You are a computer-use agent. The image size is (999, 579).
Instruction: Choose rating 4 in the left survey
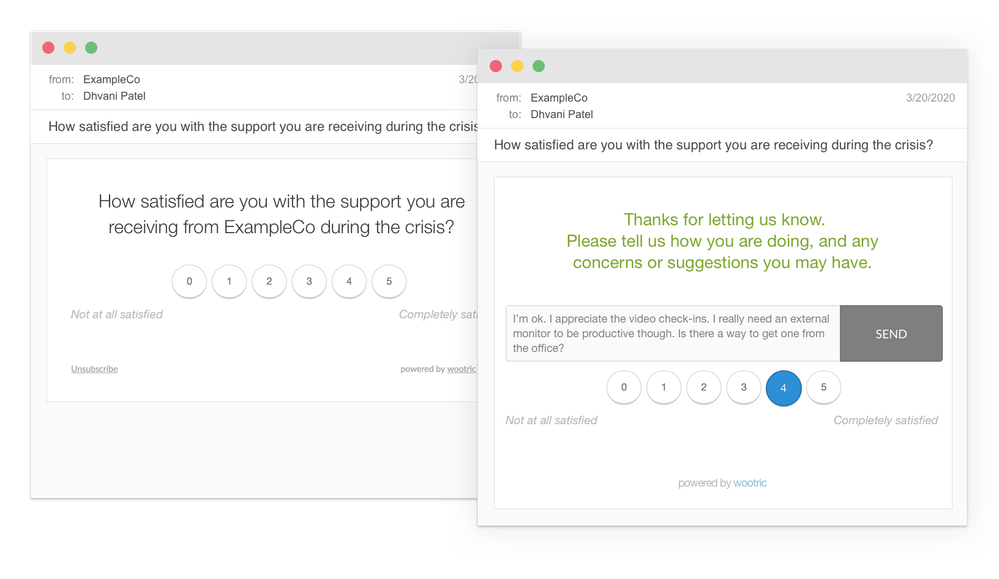pos(349,281)
